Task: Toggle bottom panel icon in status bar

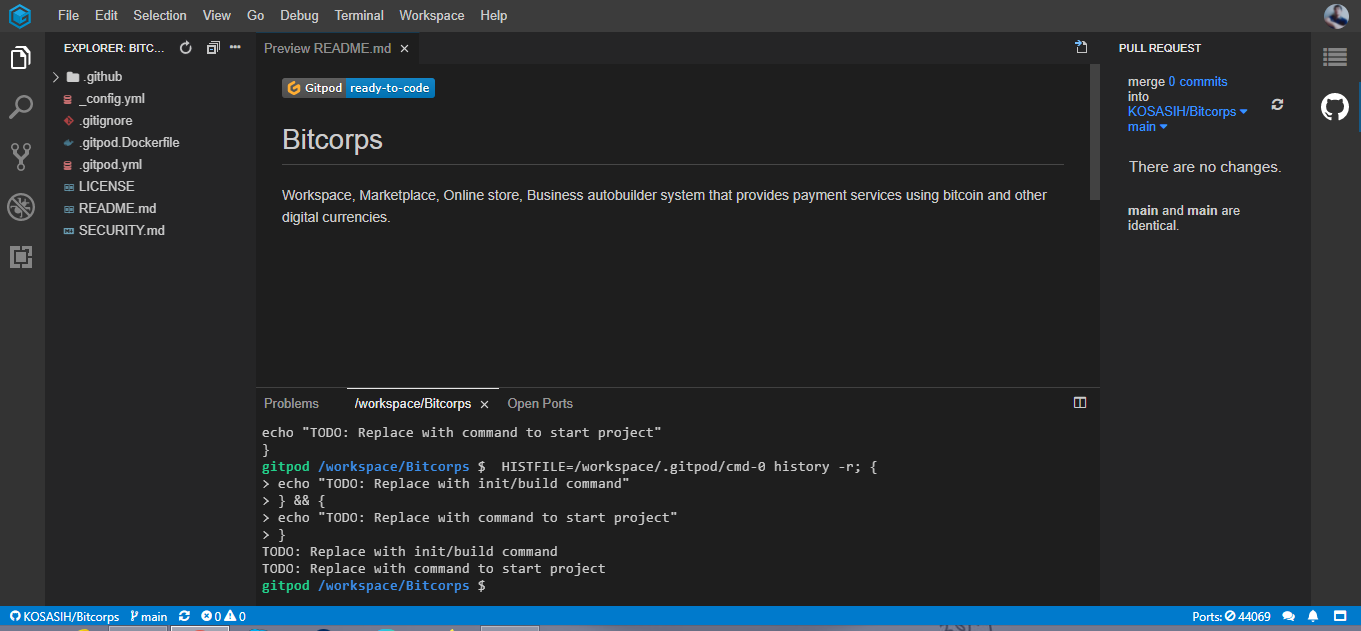Action: [x=1340, y=617]
